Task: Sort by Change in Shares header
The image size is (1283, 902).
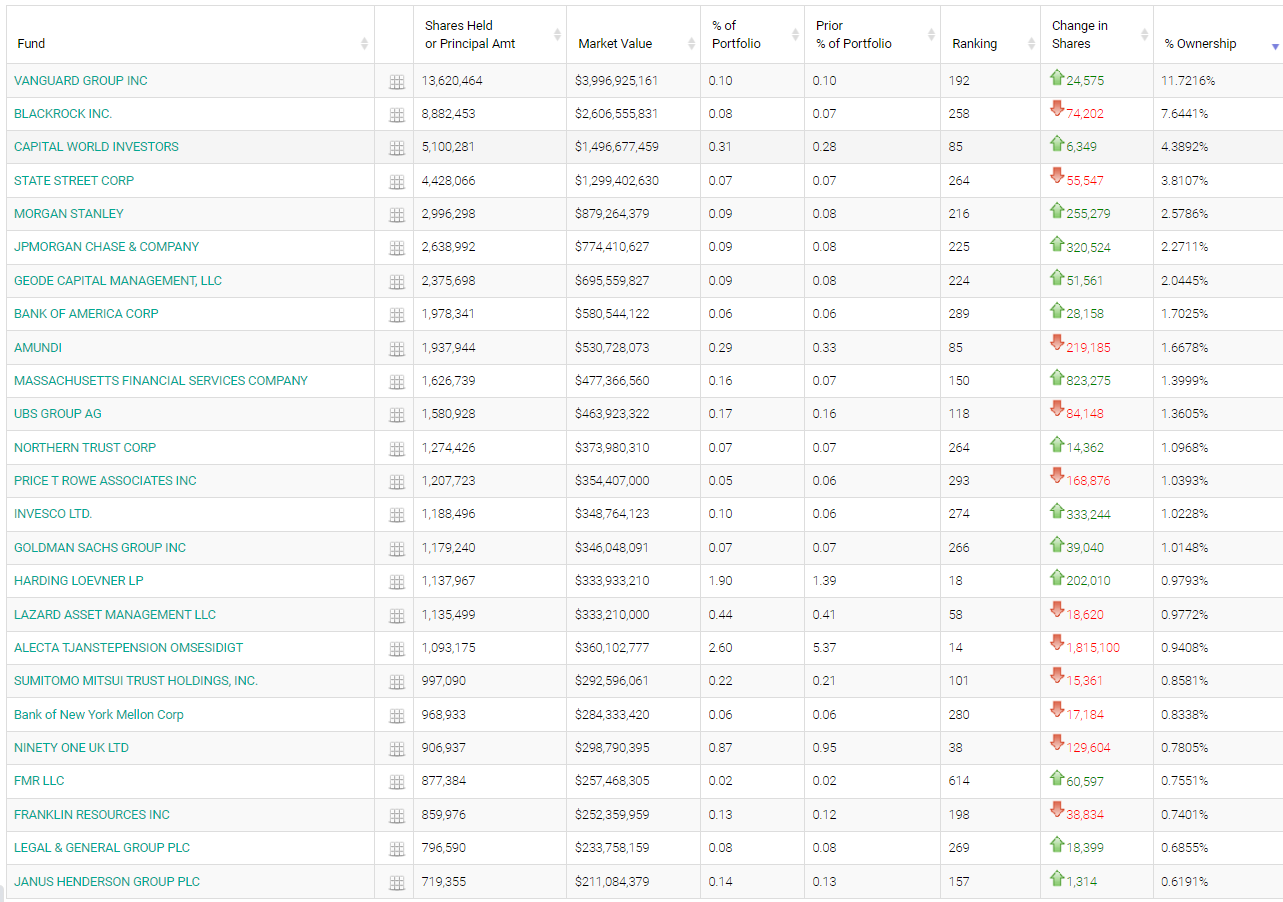Action: click(x=1097, y=35)
